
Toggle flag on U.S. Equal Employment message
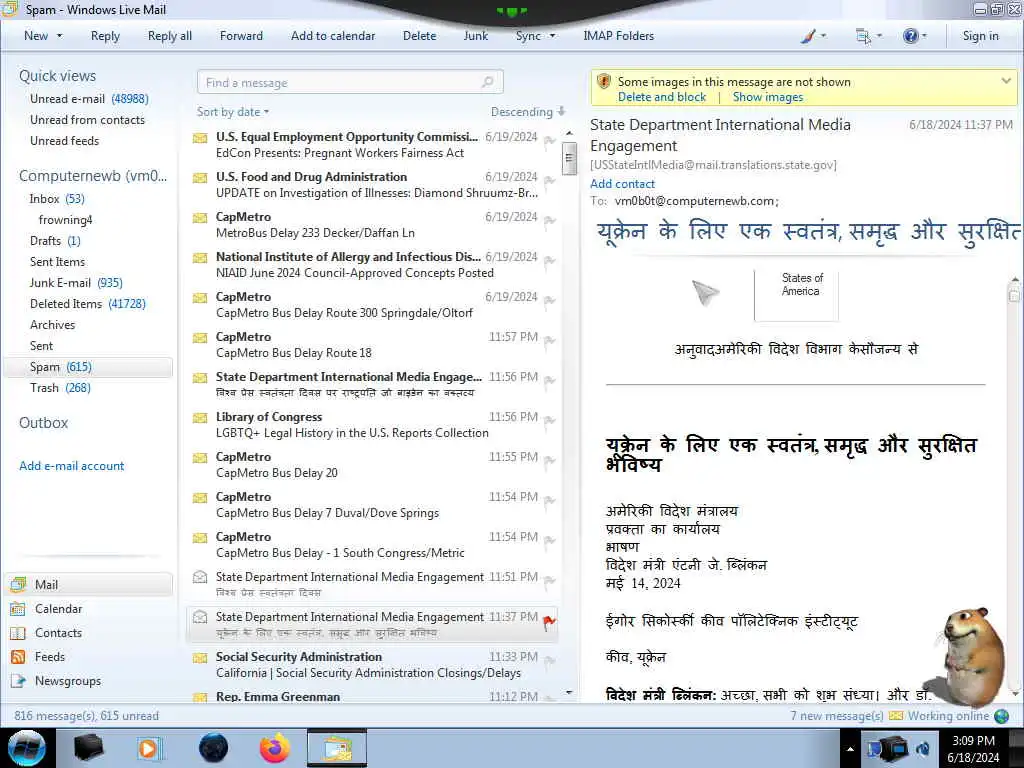click(549, 141)
